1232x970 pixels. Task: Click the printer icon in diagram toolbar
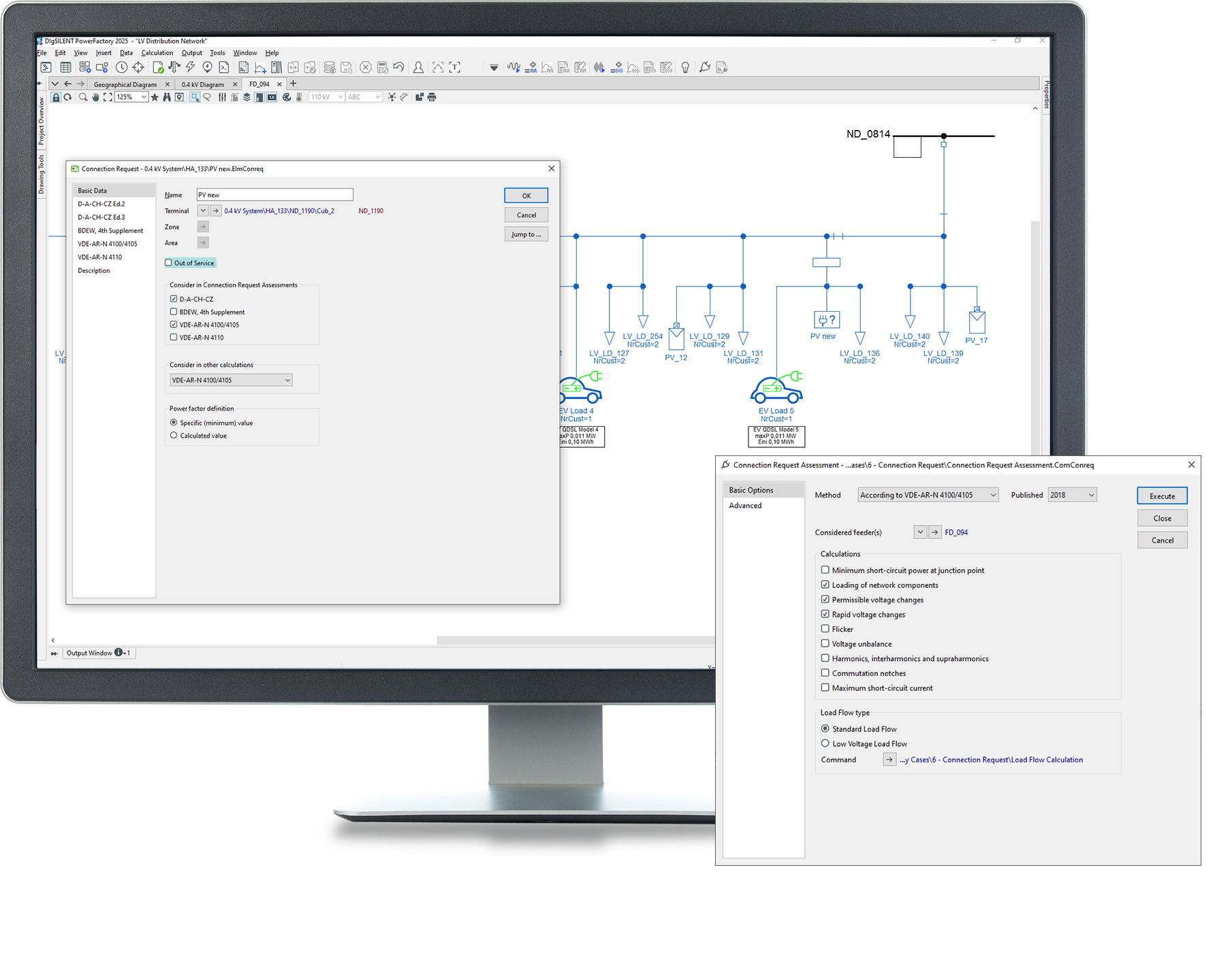click(432, 97)
